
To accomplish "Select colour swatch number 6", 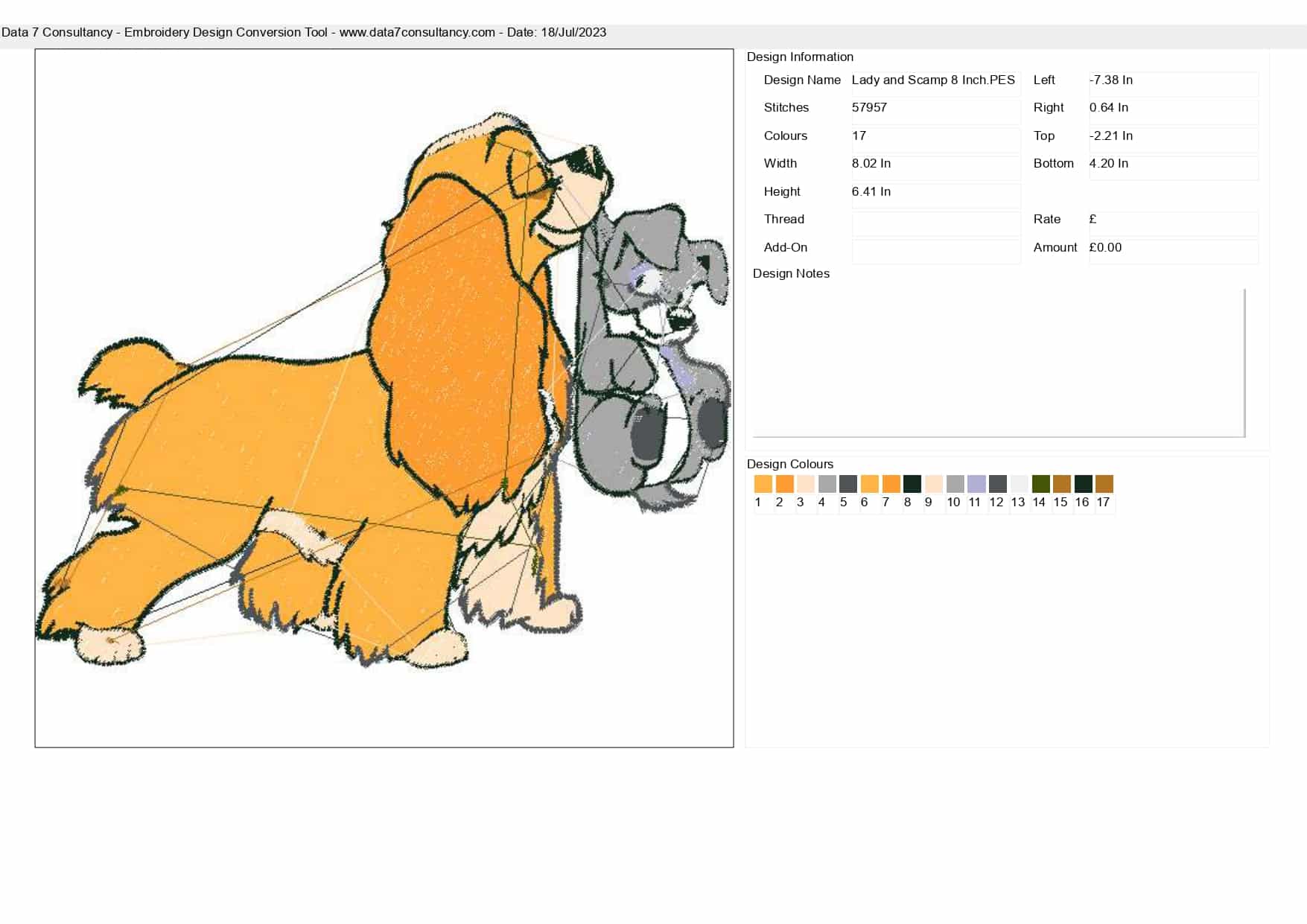I will [869, 484].
